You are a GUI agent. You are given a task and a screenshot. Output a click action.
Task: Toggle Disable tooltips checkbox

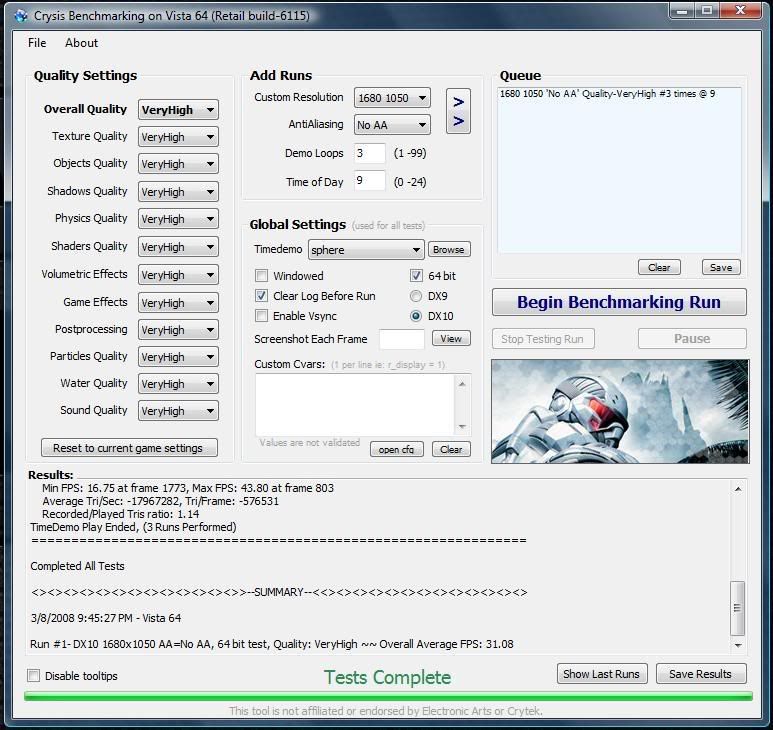34,675
